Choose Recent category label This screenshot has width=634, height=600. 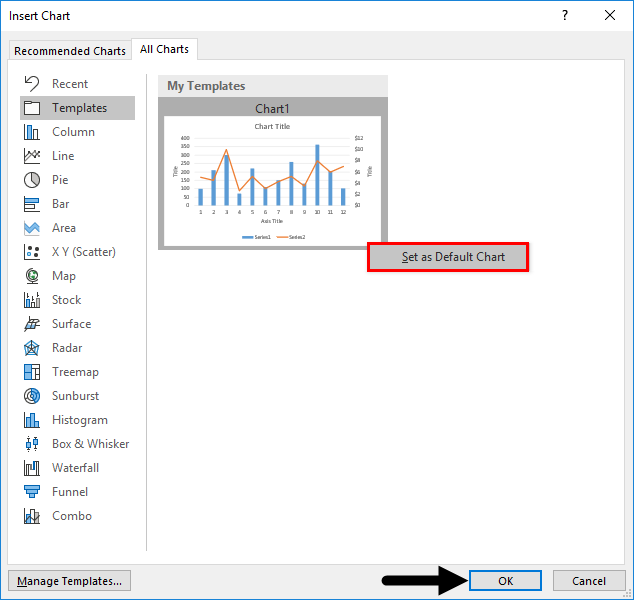(70, 84)
